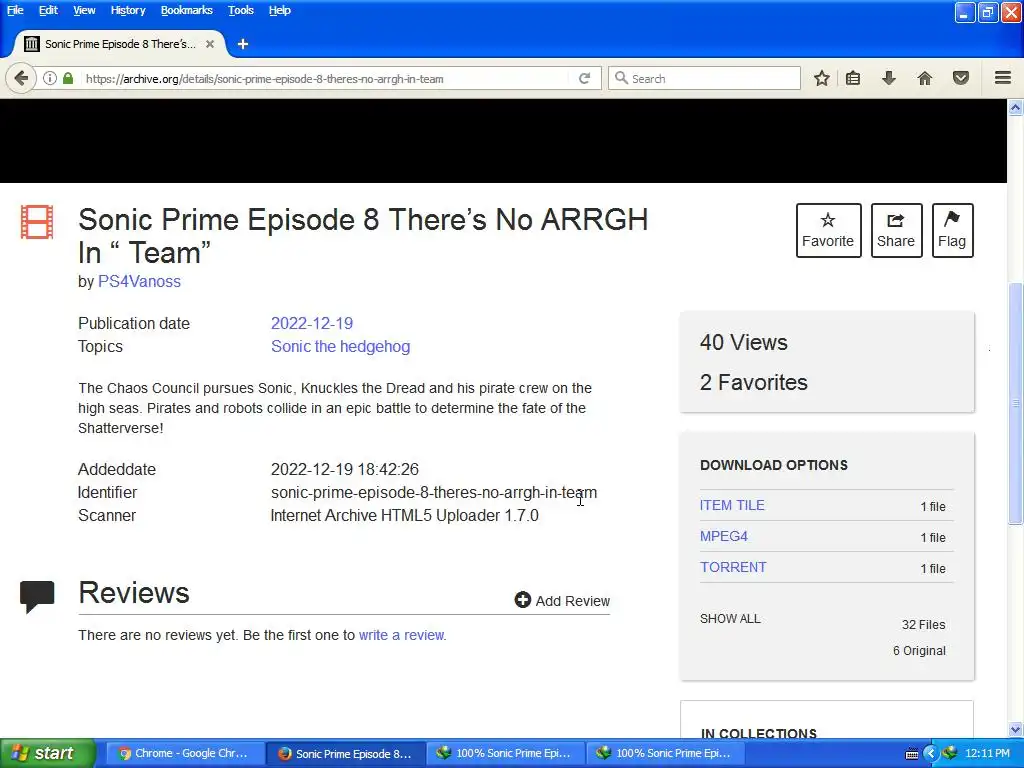
Task: Flag this item with the Flag button
Action: tap(952, 231)
